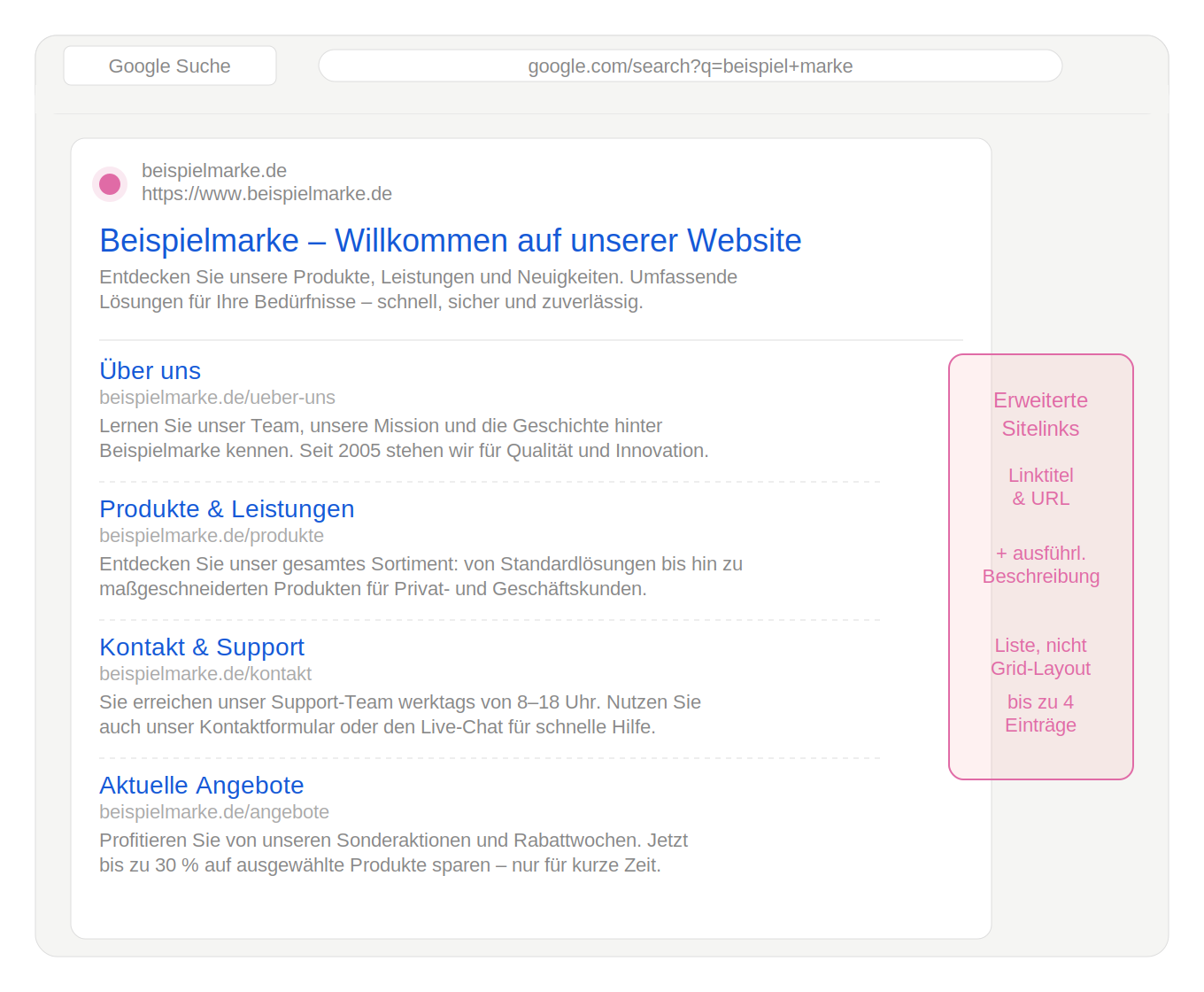Click the beispielmarke.de/produkte URL text
This screenshot has height=992, width=1204.
[x=212, y=535]
